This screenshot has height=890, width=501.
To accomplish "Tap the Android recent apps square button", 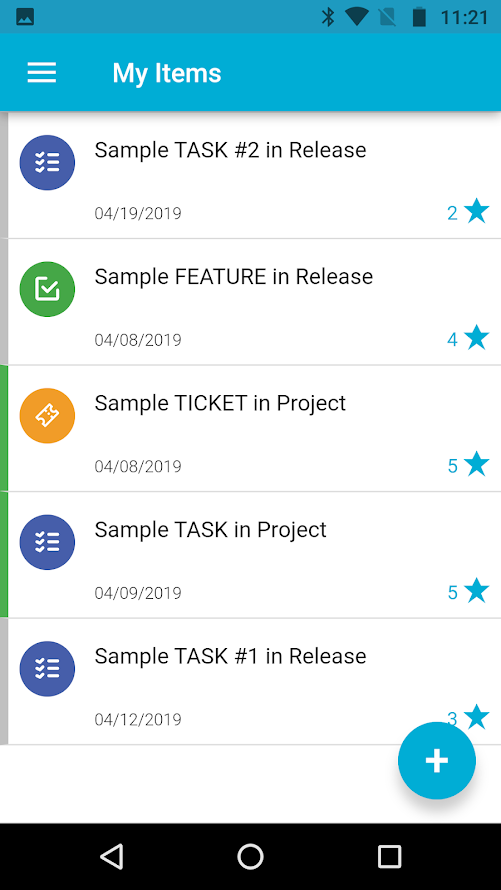I will point(389,856).
